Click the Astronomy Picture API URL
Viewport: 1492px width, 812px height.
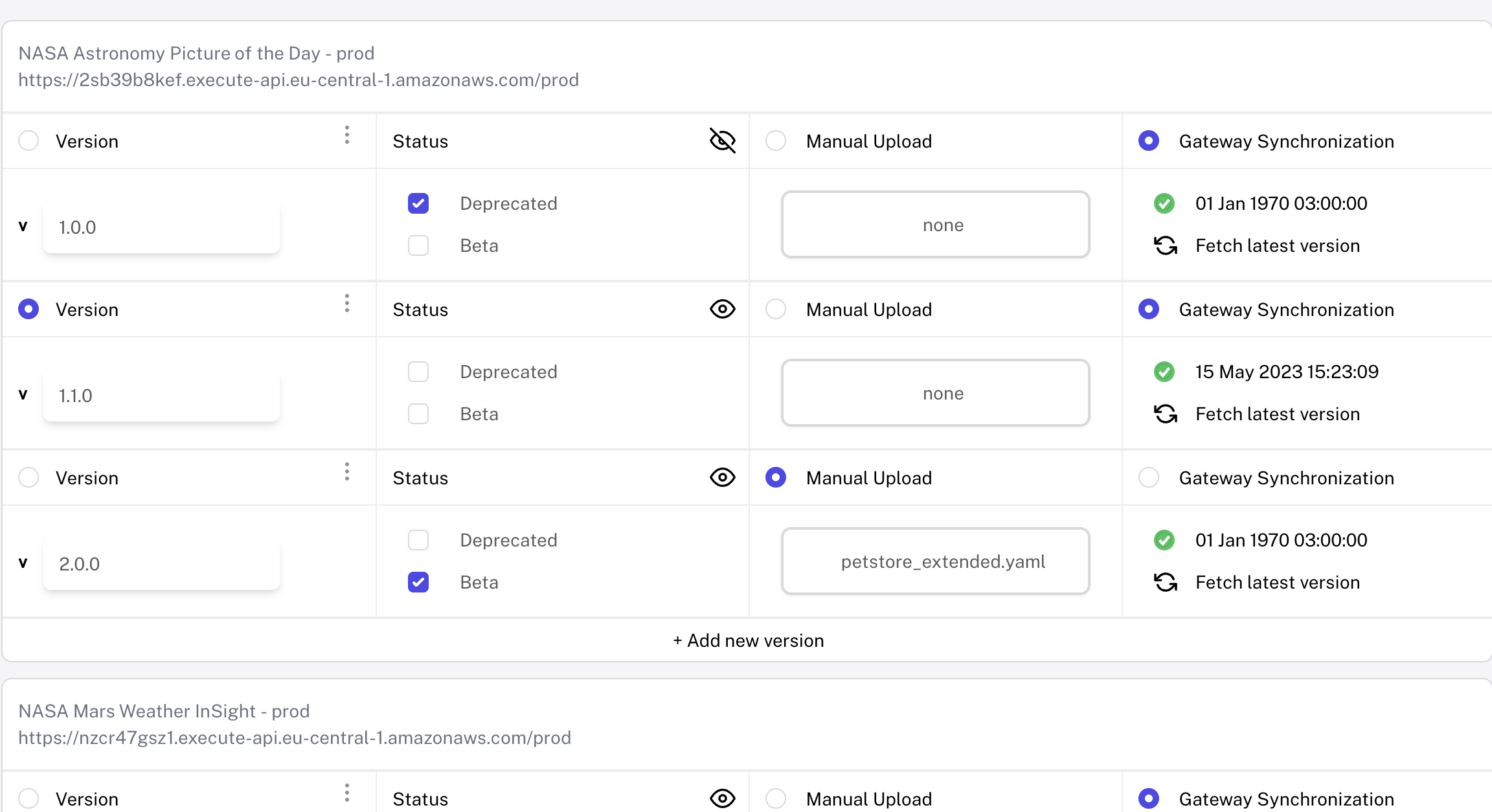point(299,80)
